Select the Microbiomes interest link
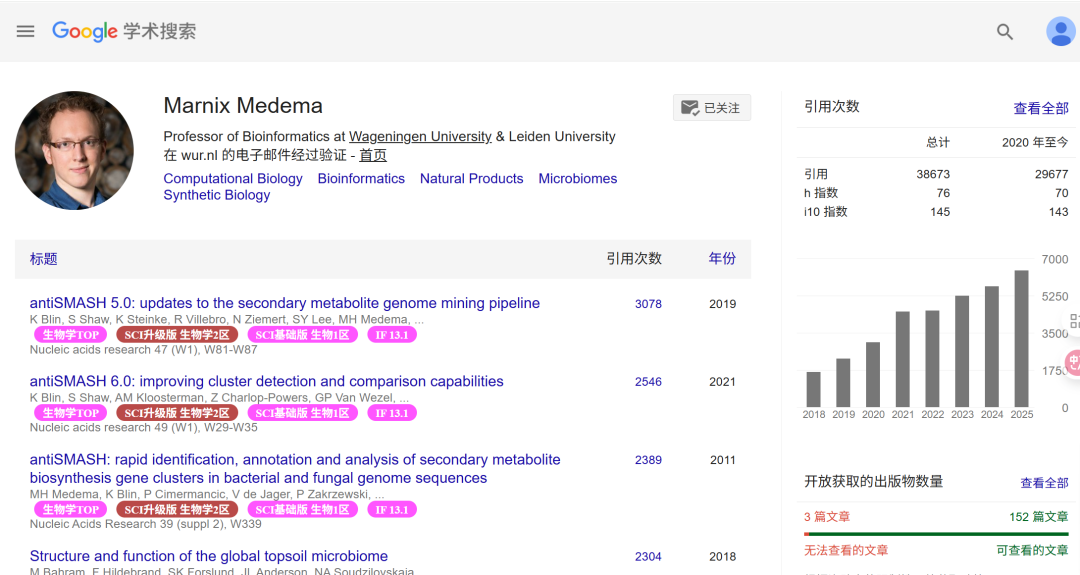The height and width of the screenshot is (575, 1080). pyautogui.click(x=577, y=178)
